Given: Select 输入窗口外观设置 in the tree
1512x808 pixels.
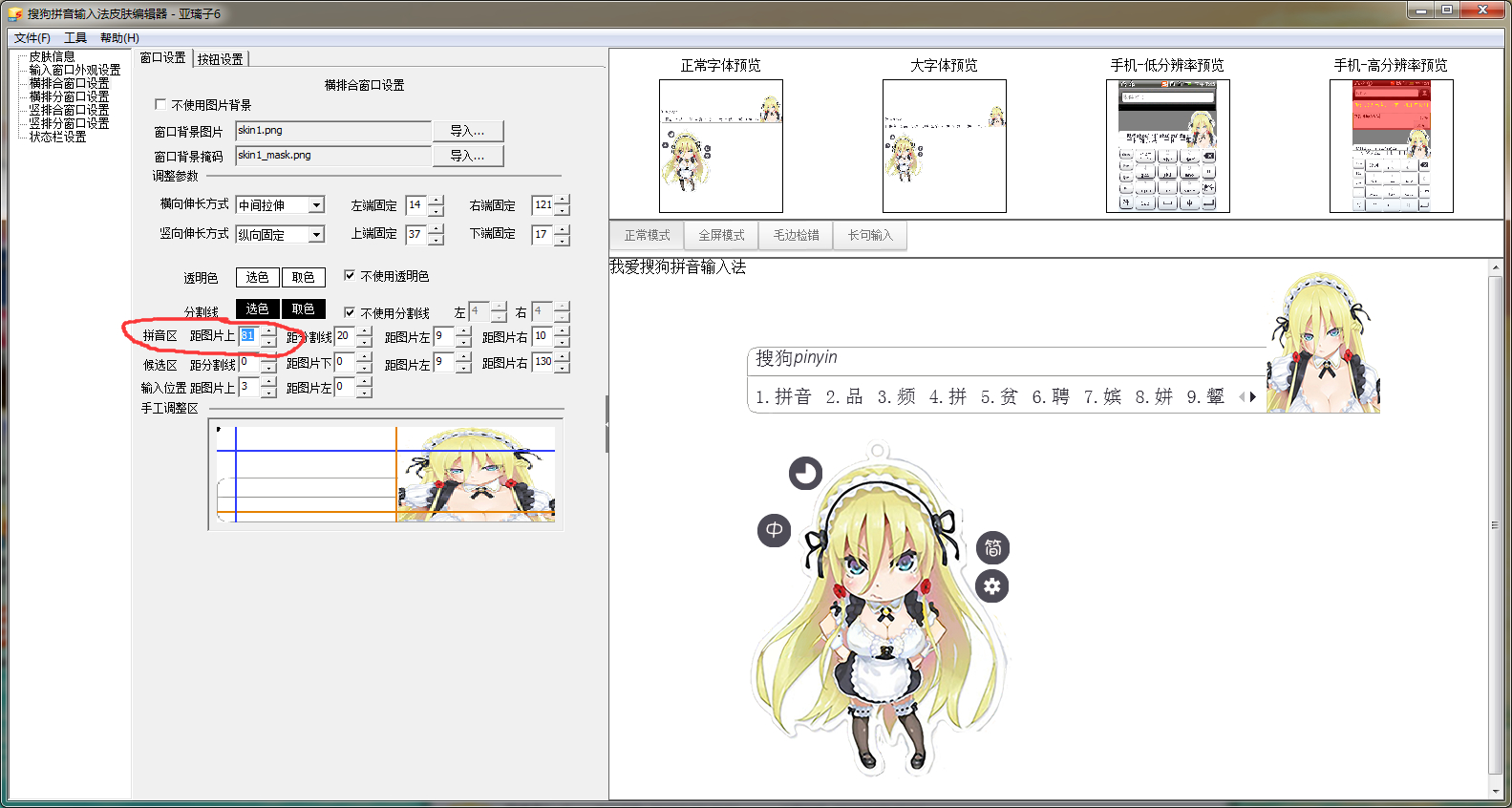Looking at the screenshot, I should tap(75, 71).
